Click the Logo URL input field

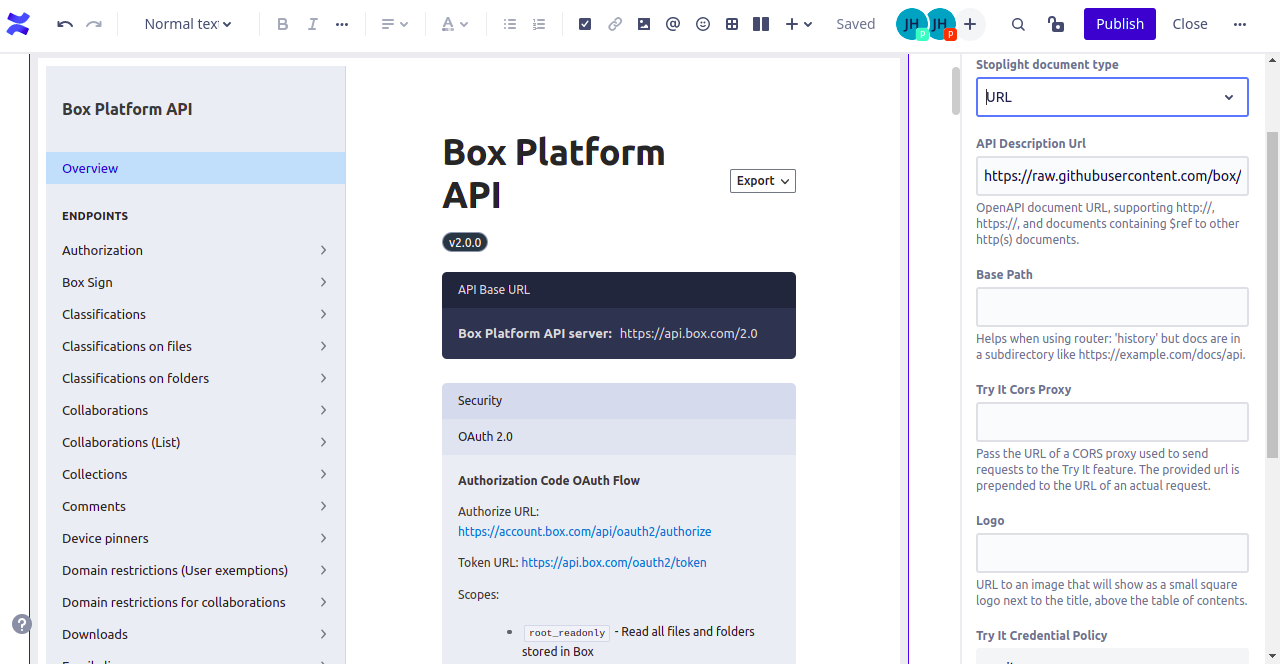pos(1112,553)
